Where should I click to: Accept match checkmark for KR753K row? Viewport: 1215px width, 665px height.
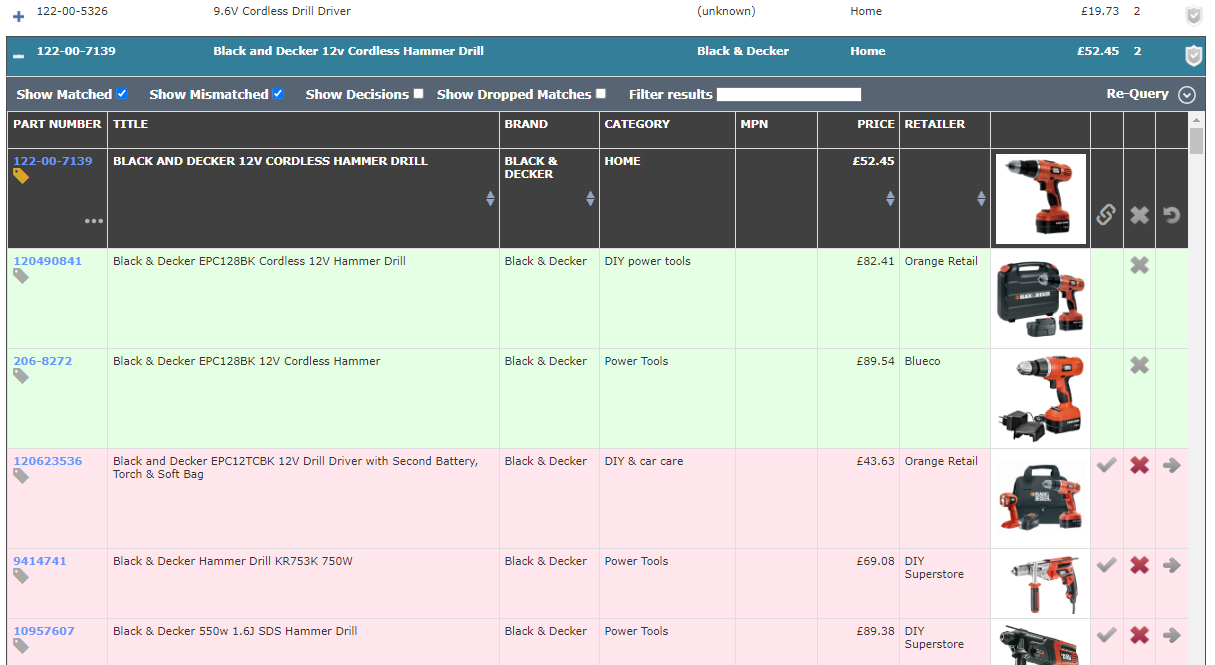[1106, 565]
